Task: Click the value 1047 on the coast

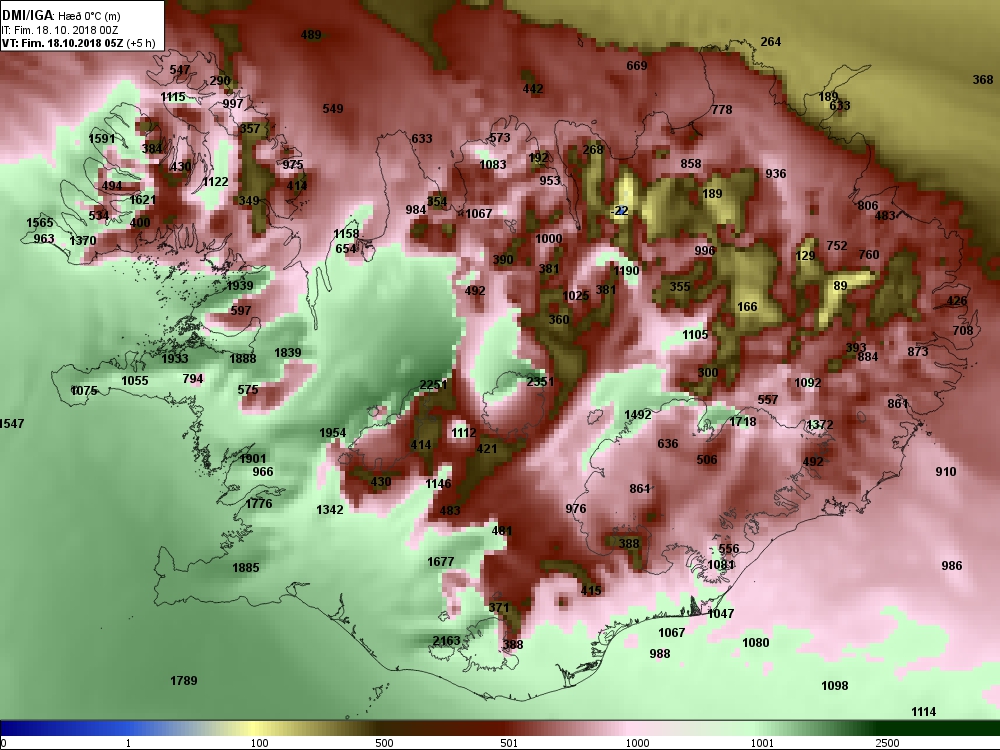Action: (721, 614)
